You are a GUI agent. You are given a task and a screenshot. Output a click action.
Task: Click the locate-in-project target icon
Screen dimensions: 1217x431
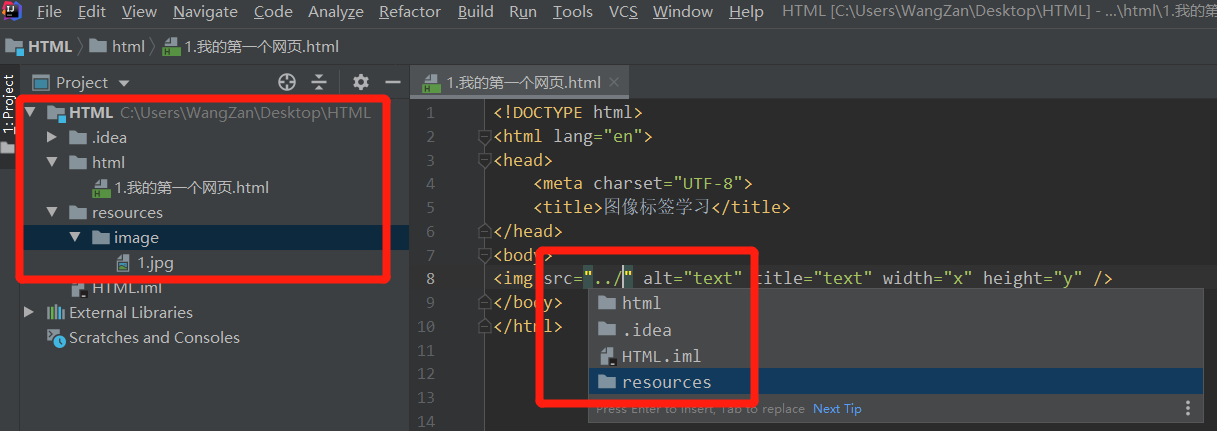point(287,82)
